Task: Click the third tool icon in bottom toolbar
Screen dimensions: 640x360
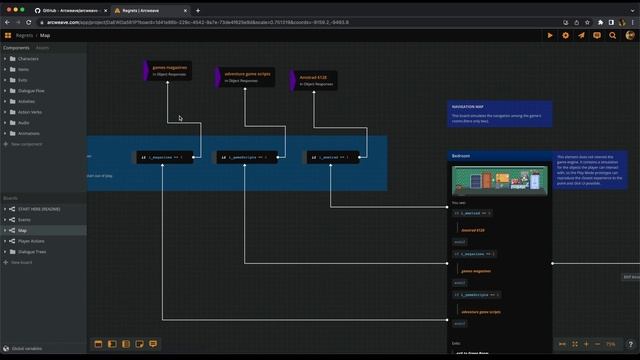Action: pos(126,344)
